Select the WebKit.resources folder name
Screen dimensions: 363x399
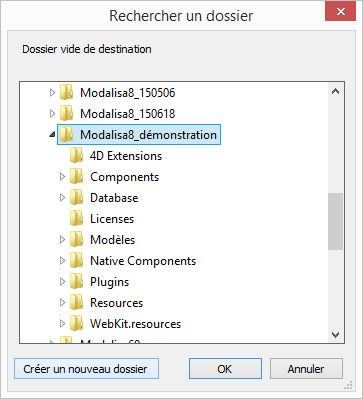135,324
